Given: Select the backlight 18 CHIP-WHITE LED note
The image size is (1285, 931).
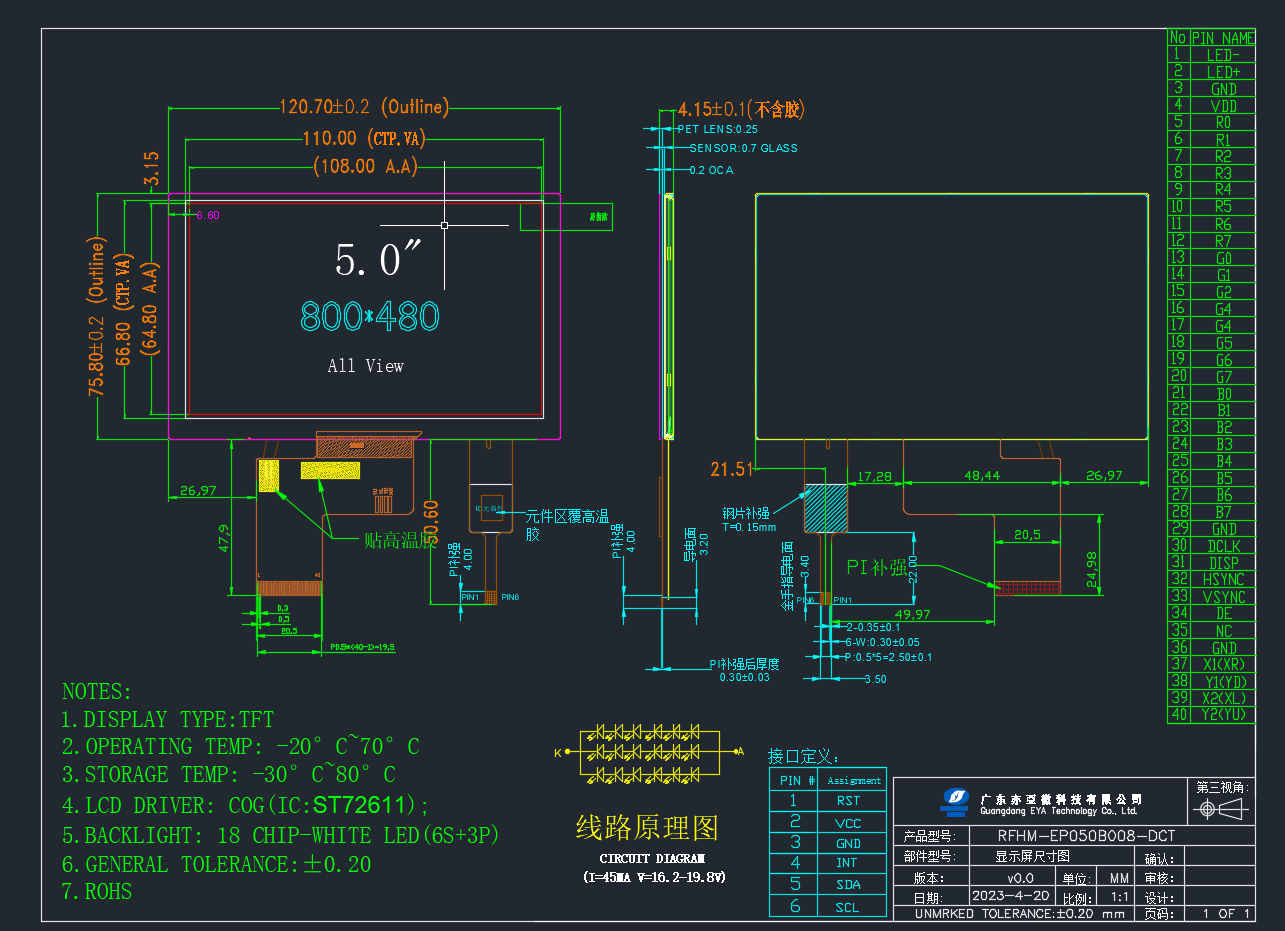Looking at the screenshot, I should [281, 835].
